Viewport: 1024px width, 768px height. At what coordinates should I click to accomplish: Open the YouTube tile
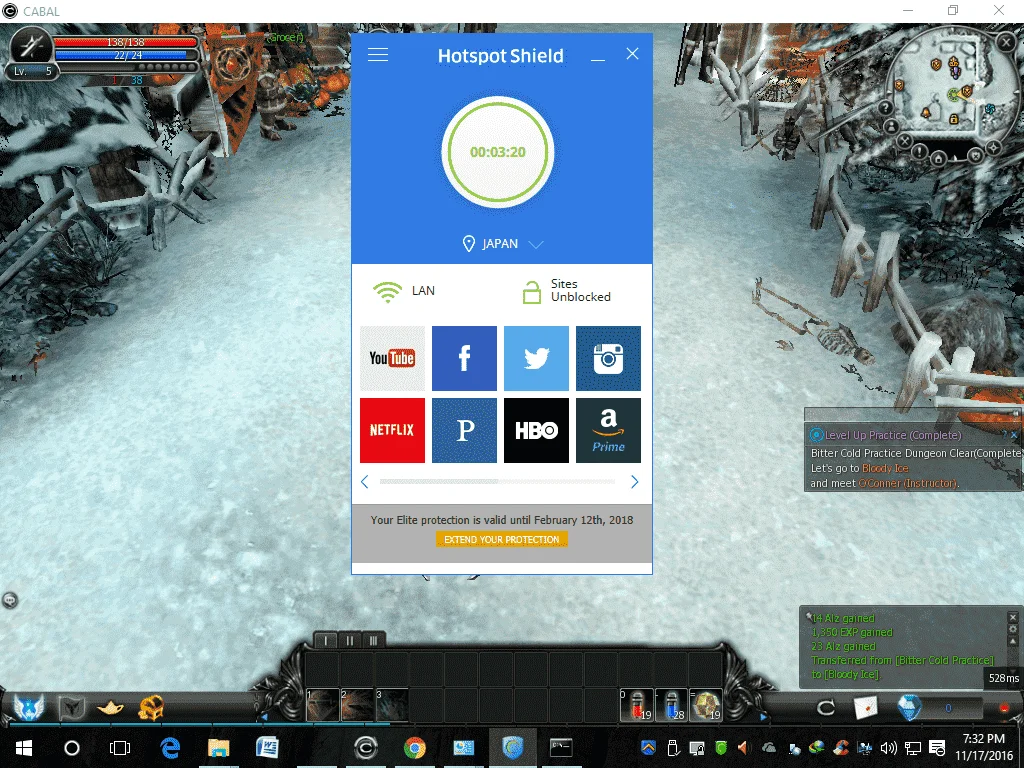(x=392, y=358)
